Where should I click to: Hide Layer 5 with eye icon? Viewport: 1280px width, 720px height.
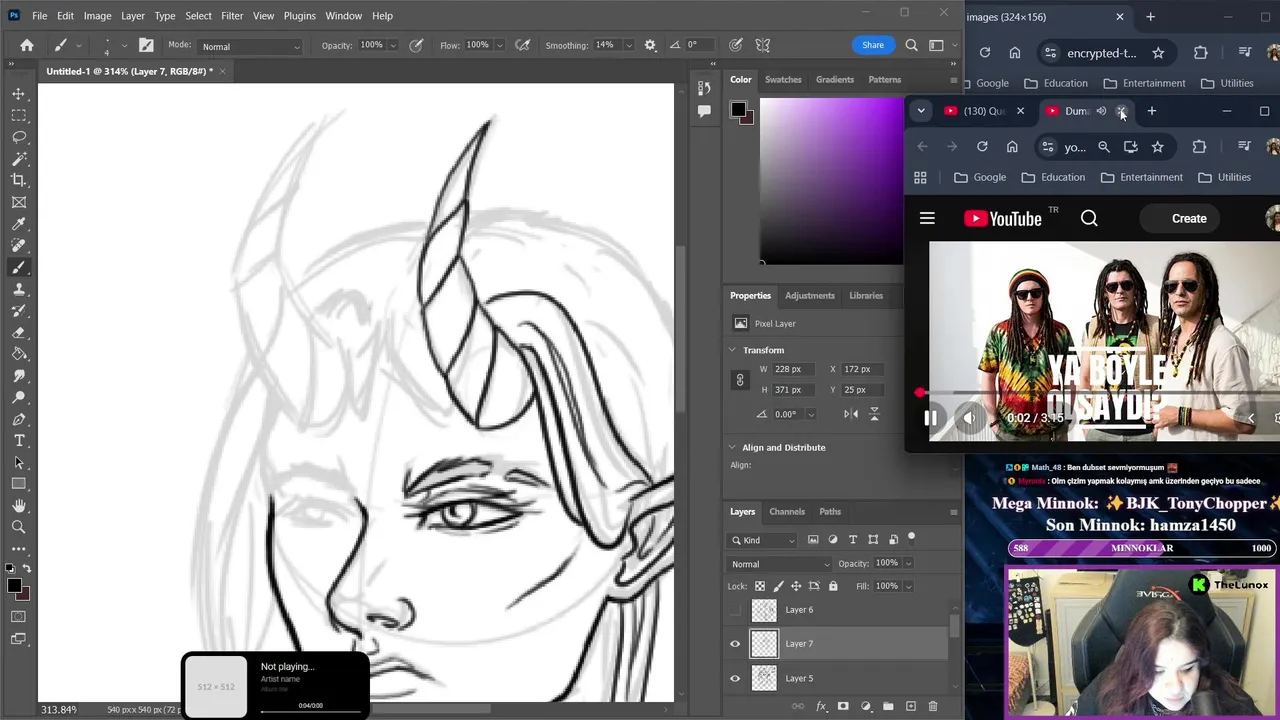pyautogui.click(x=735, y=679)
